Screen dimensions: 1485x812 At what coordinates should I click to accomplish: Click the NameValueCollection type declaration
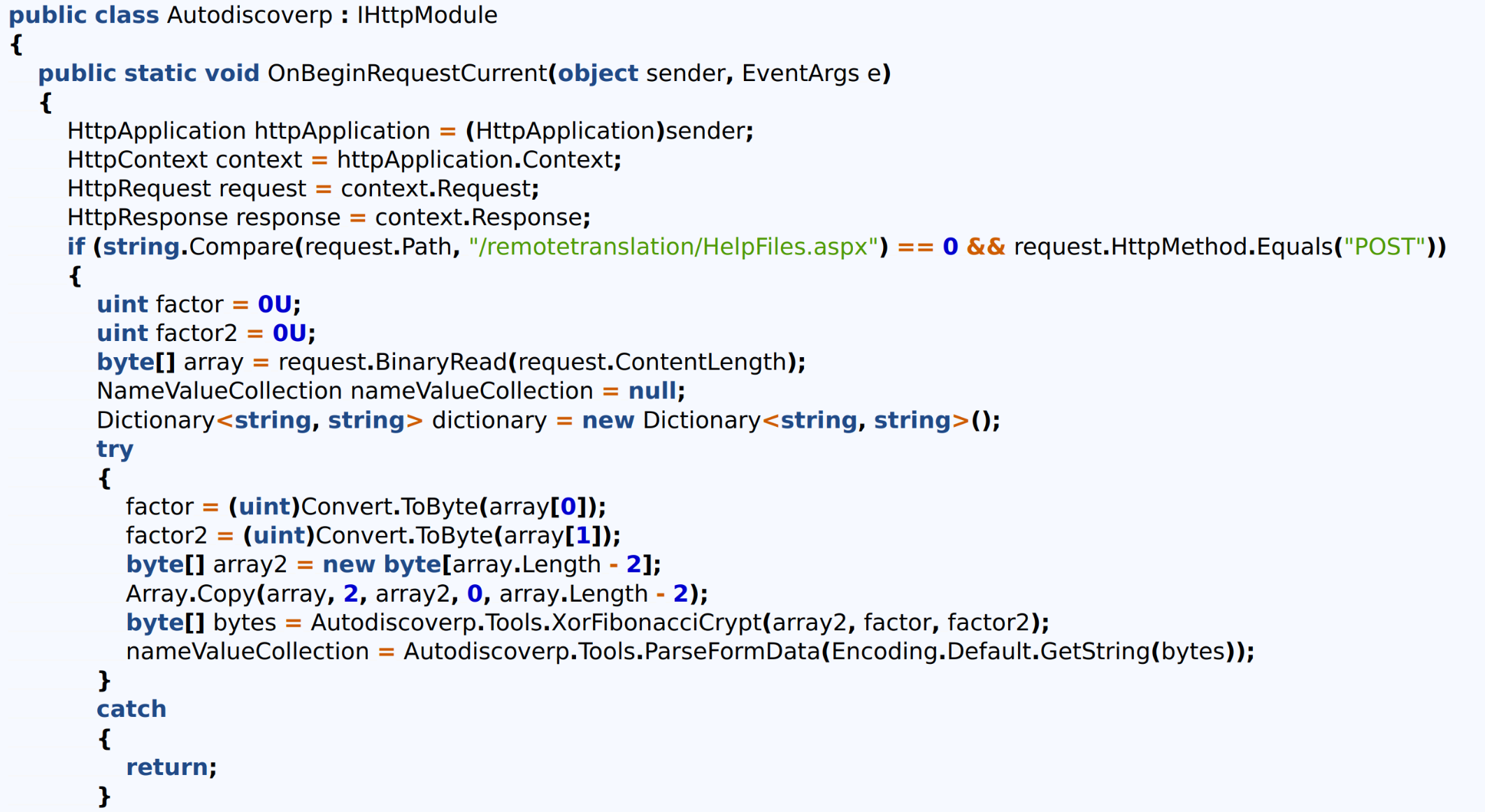[x=219, y=391]
